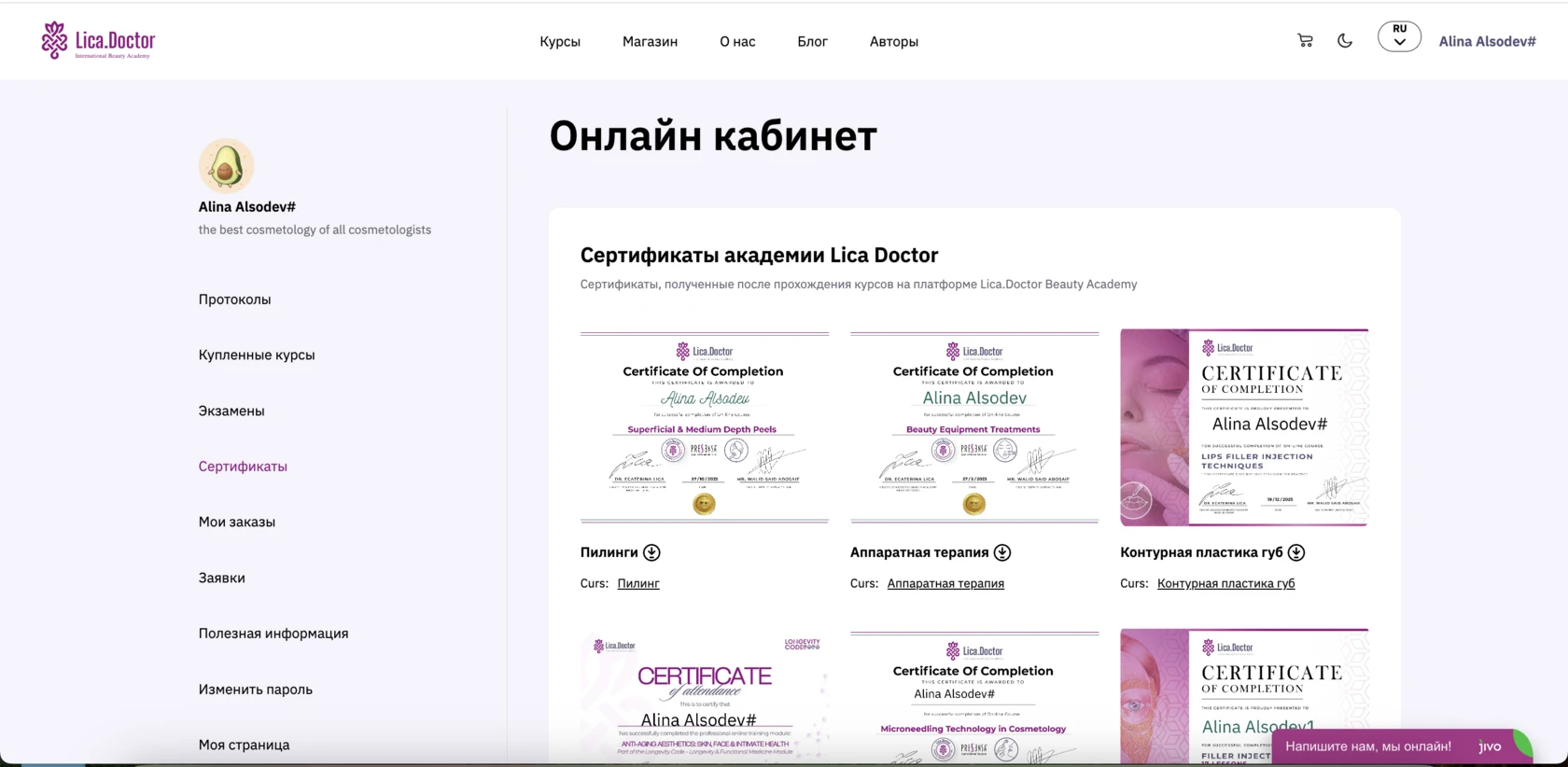Open Заявки in sidebar

(221, 578)
